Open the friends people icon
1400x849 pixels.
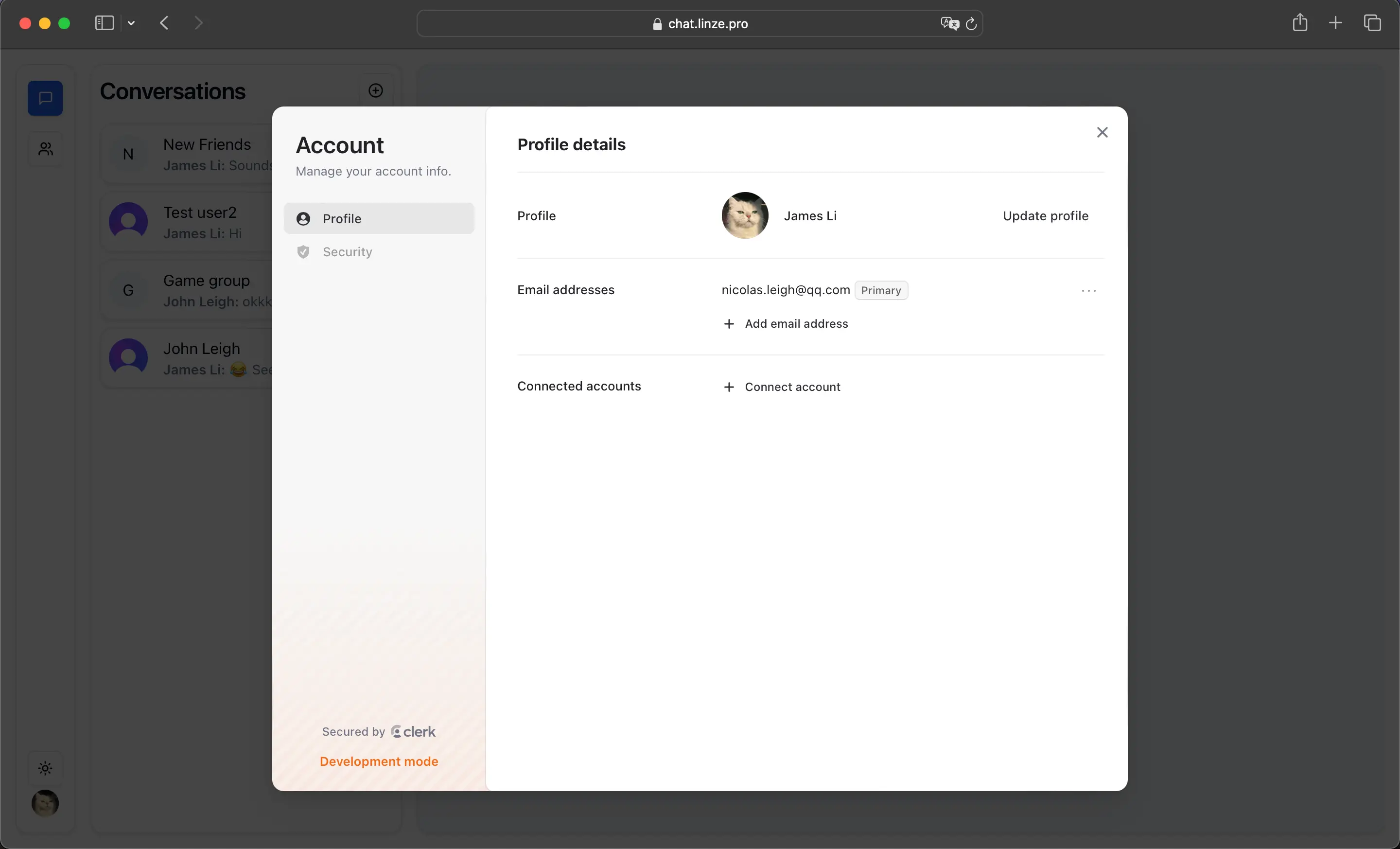tap(46, 149)
